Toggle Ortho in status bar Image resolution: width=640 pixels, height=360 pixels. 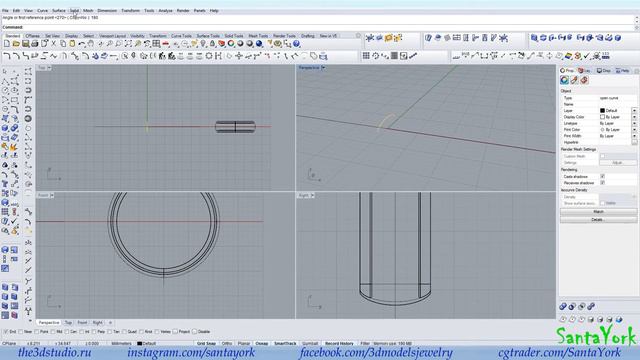point(227,344)
